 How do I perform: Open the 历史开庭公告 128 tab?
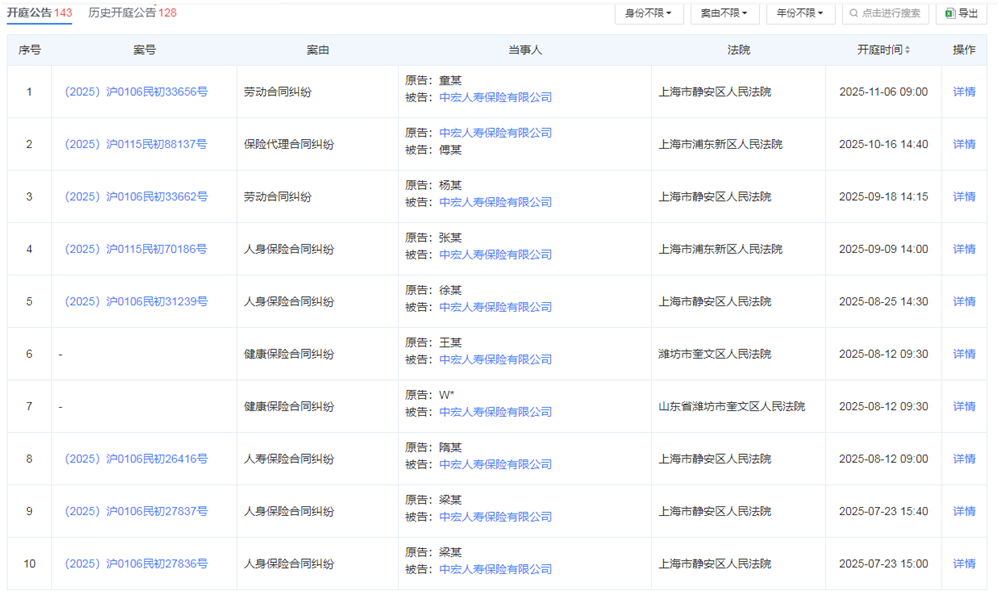tap(133, 13)
